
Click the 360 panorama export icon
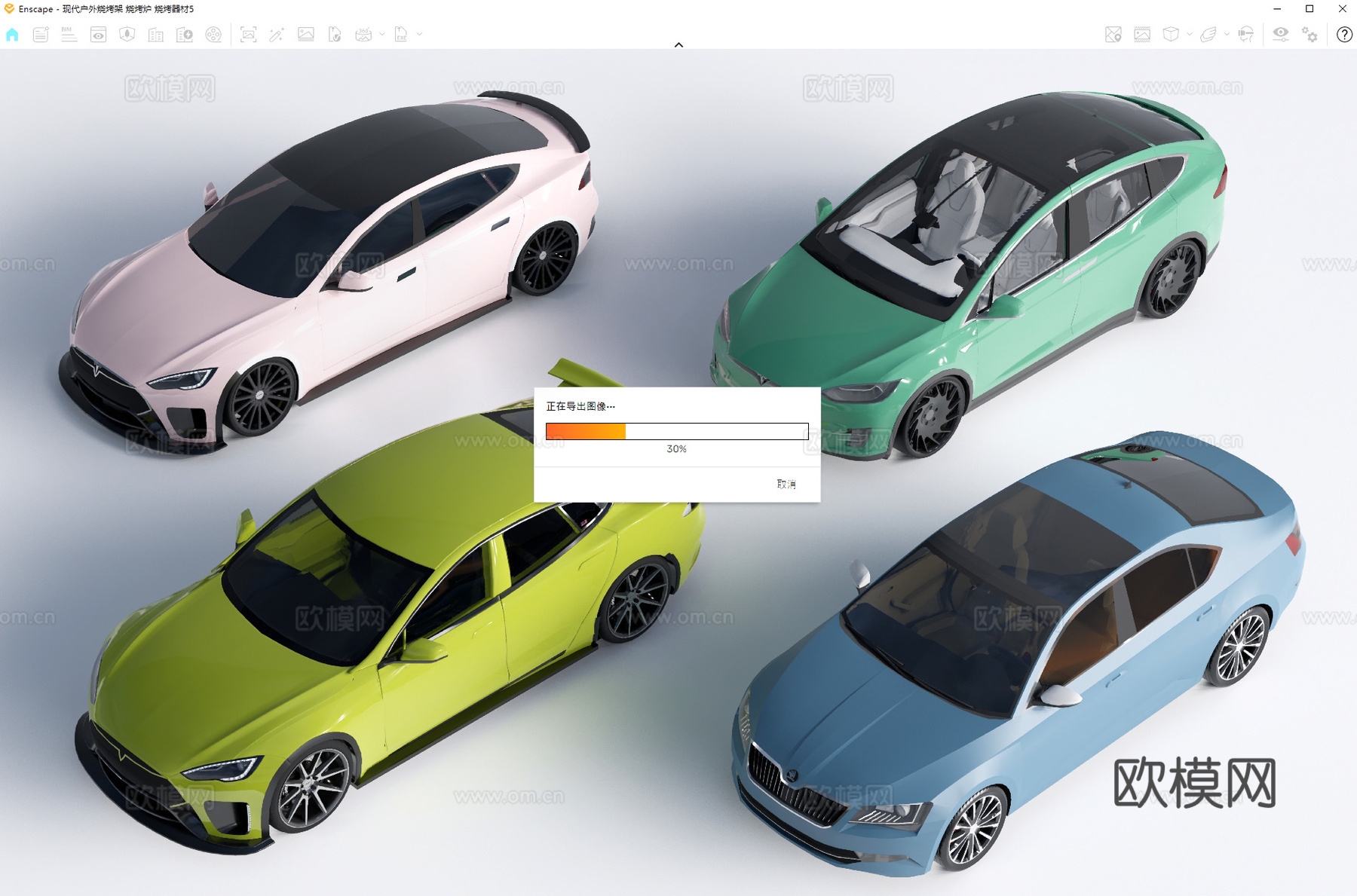click(x=363, y=35)
